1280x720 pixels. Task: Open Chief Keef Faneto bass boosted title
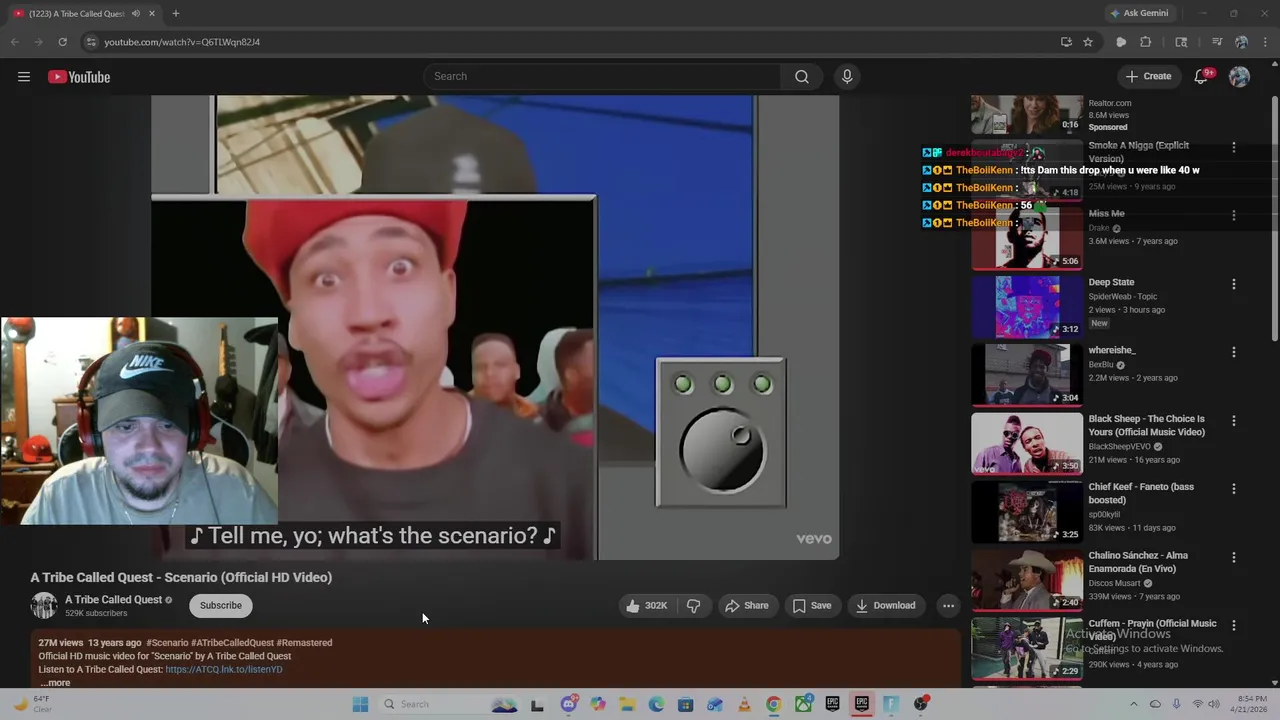1141,493
